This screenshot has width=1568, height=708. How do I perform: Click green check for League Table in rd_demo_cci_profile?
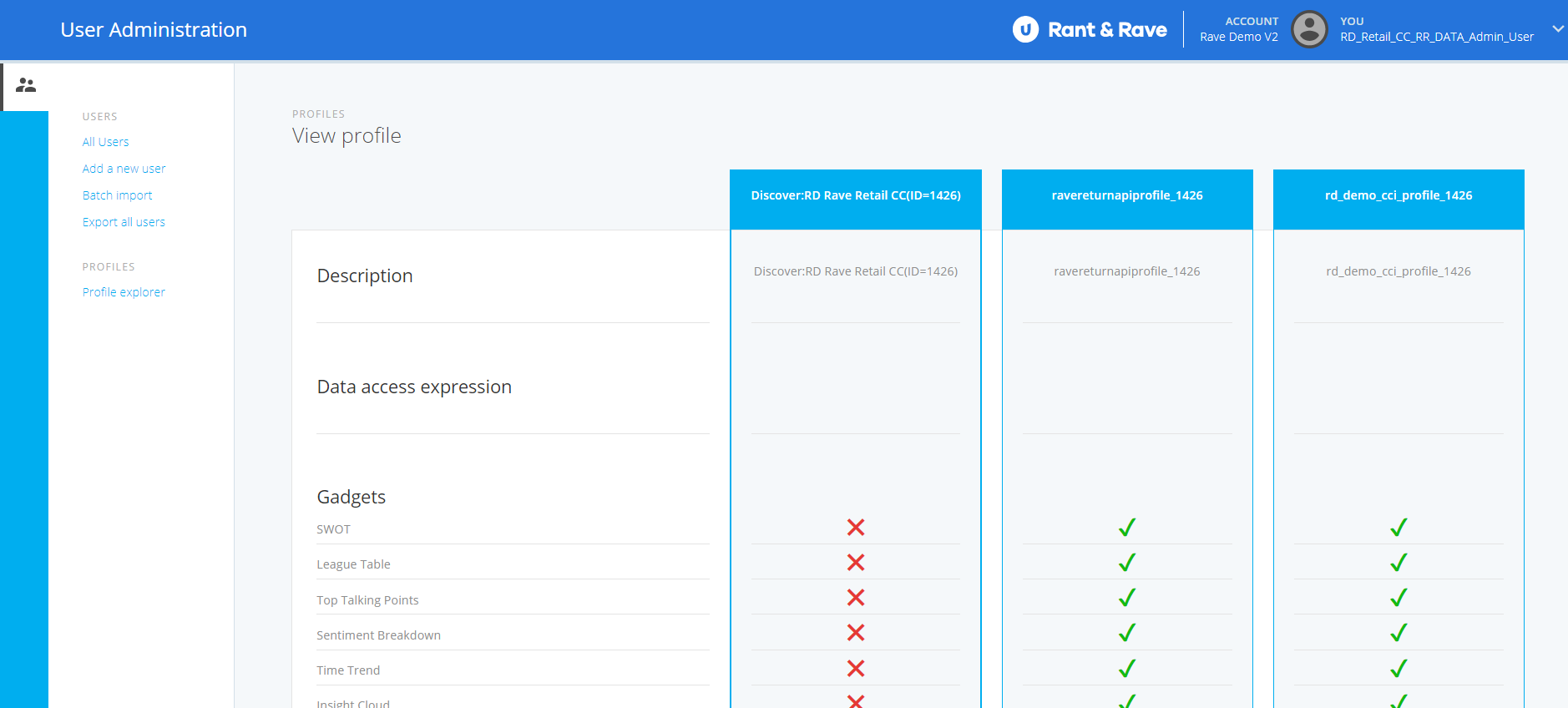1398,563
